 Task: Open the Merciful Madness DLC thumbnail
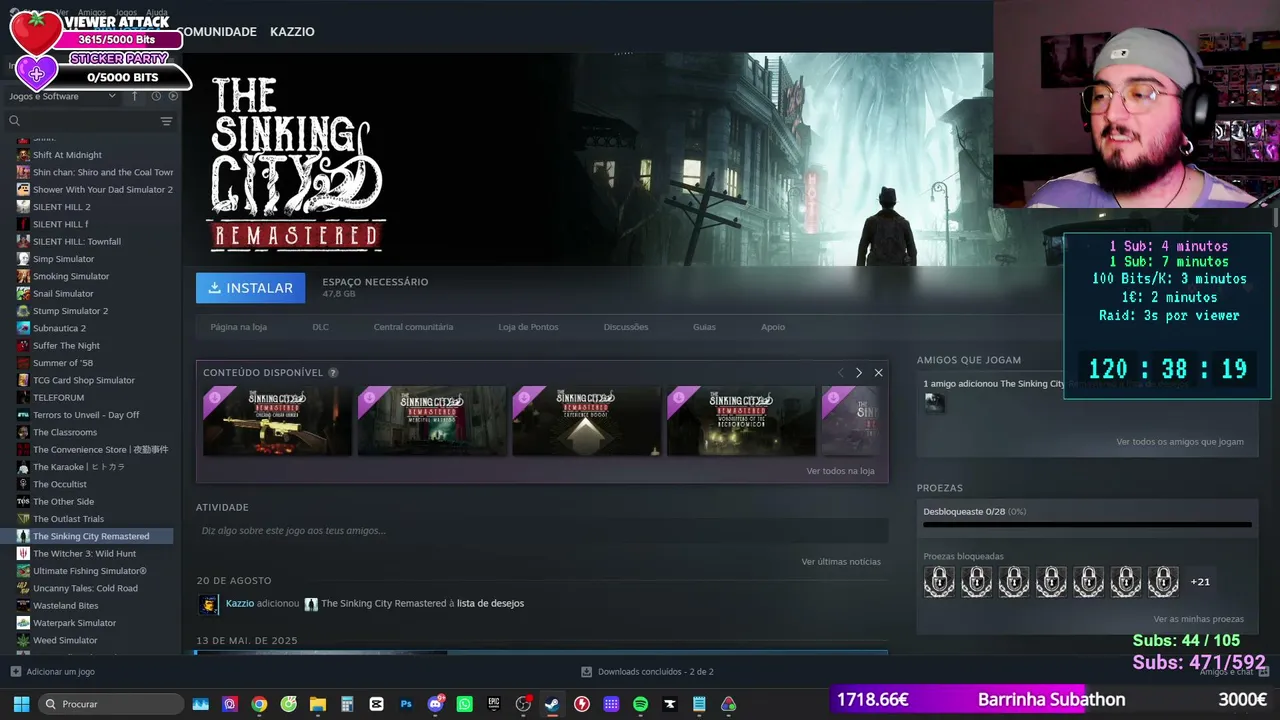pos(432,421)
